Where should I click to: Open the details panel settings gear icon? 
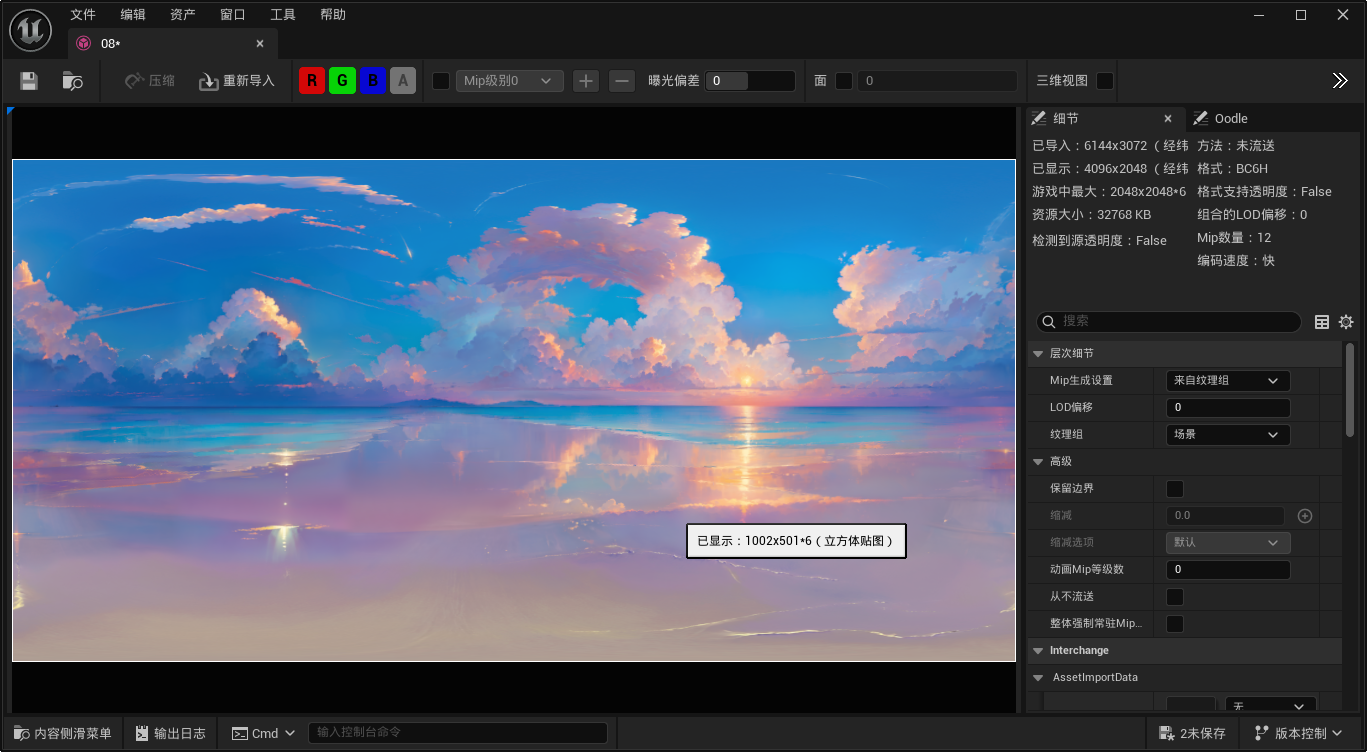pyautogui.click(x=1346, y=322)
